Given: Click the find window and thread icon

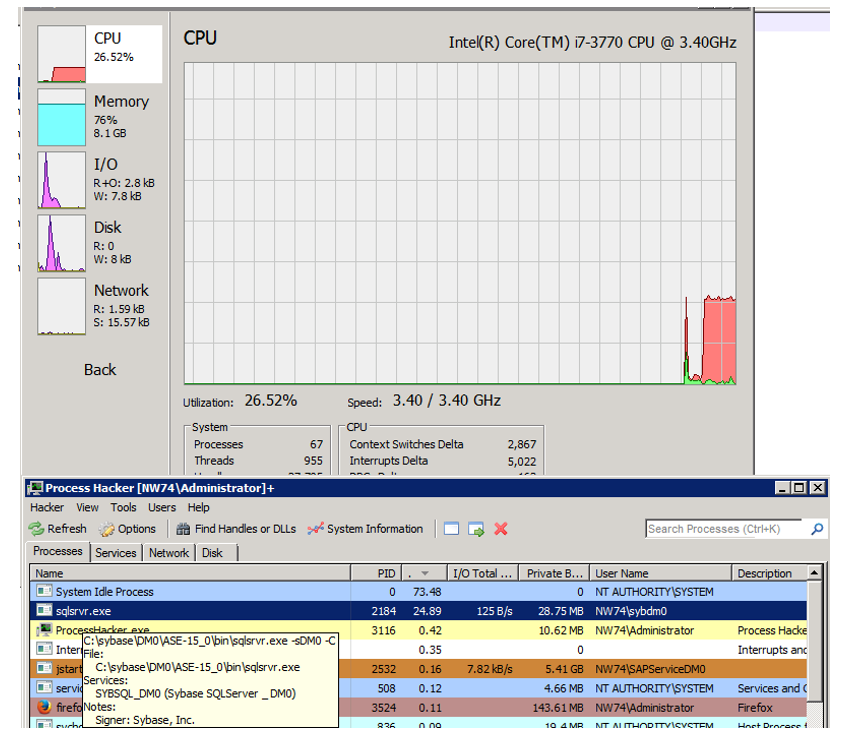Looking at the screenshot, I should (476, 529).
